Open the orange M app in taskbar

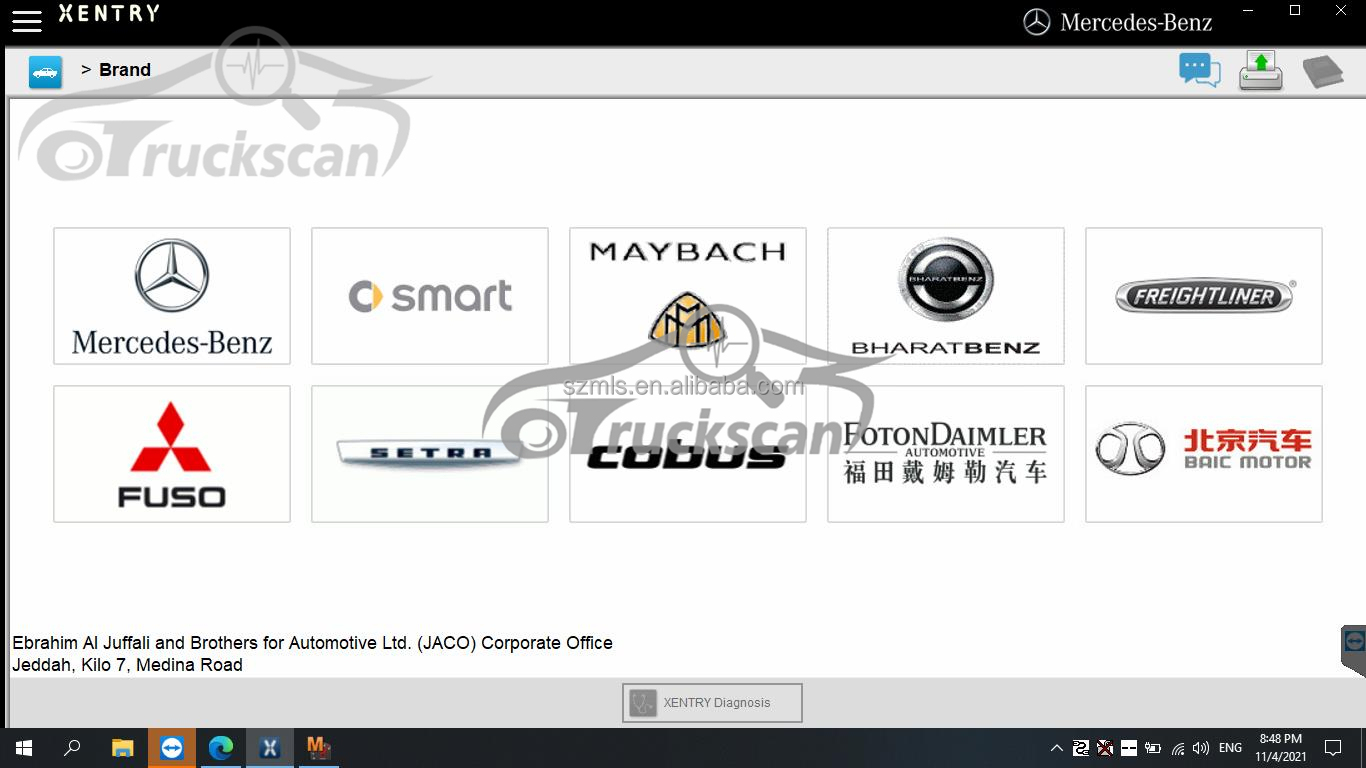click(319, 748)
